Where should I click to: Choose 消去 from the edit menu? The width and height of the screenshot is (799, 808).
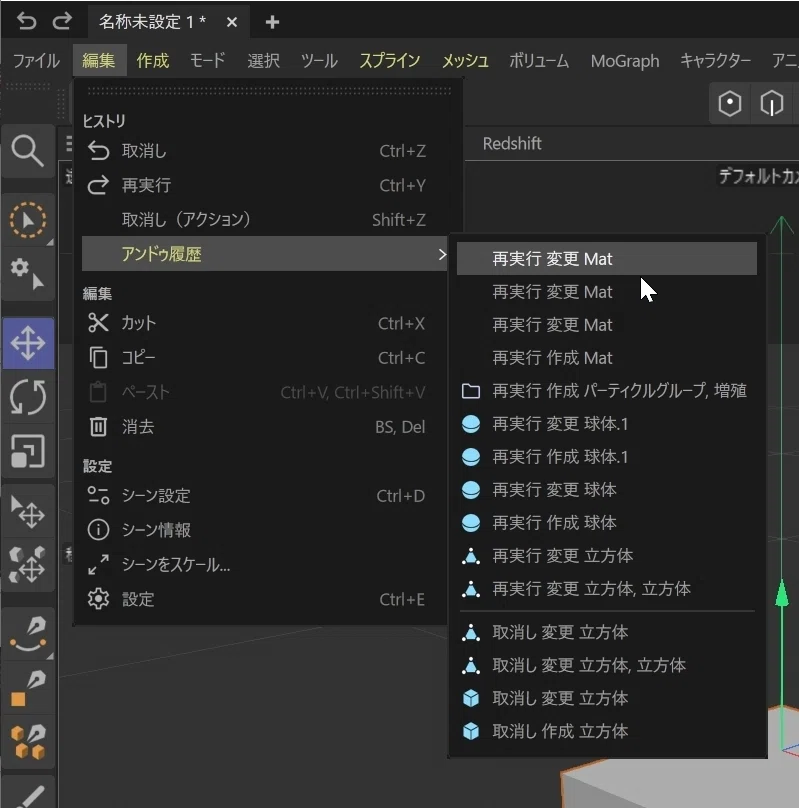[x=264, y=427]
